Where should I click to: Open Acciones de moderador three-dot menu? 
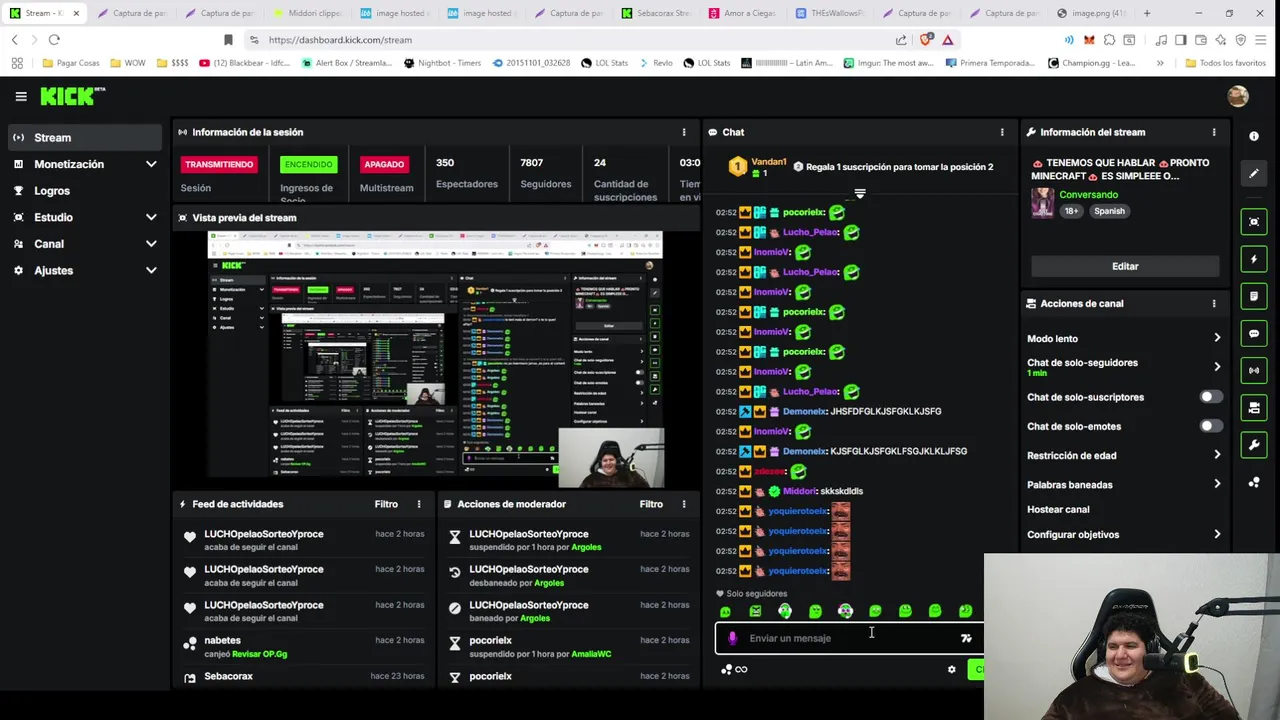tap(684, 504)
